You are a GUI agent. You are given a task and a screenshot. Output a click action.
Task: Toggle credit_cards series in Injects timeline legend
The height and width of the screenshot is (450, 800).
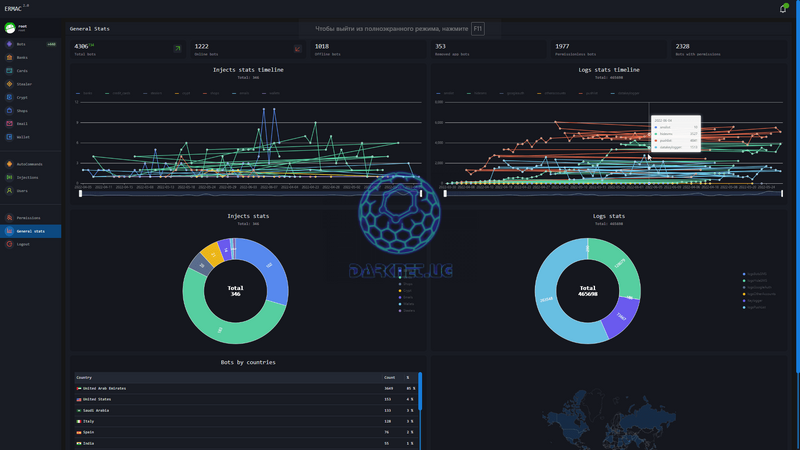[117, 93]
